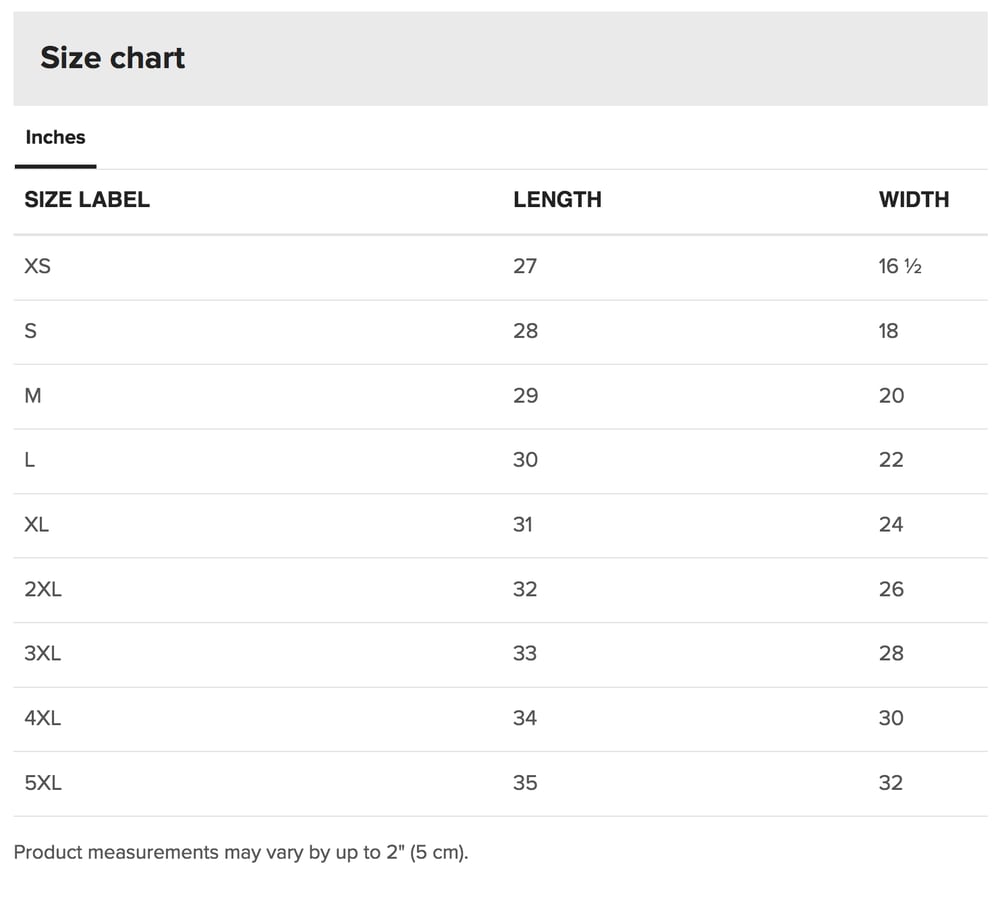Click the XS width value 16 ½
1000x912 pixels.
[x=900, y=266]
